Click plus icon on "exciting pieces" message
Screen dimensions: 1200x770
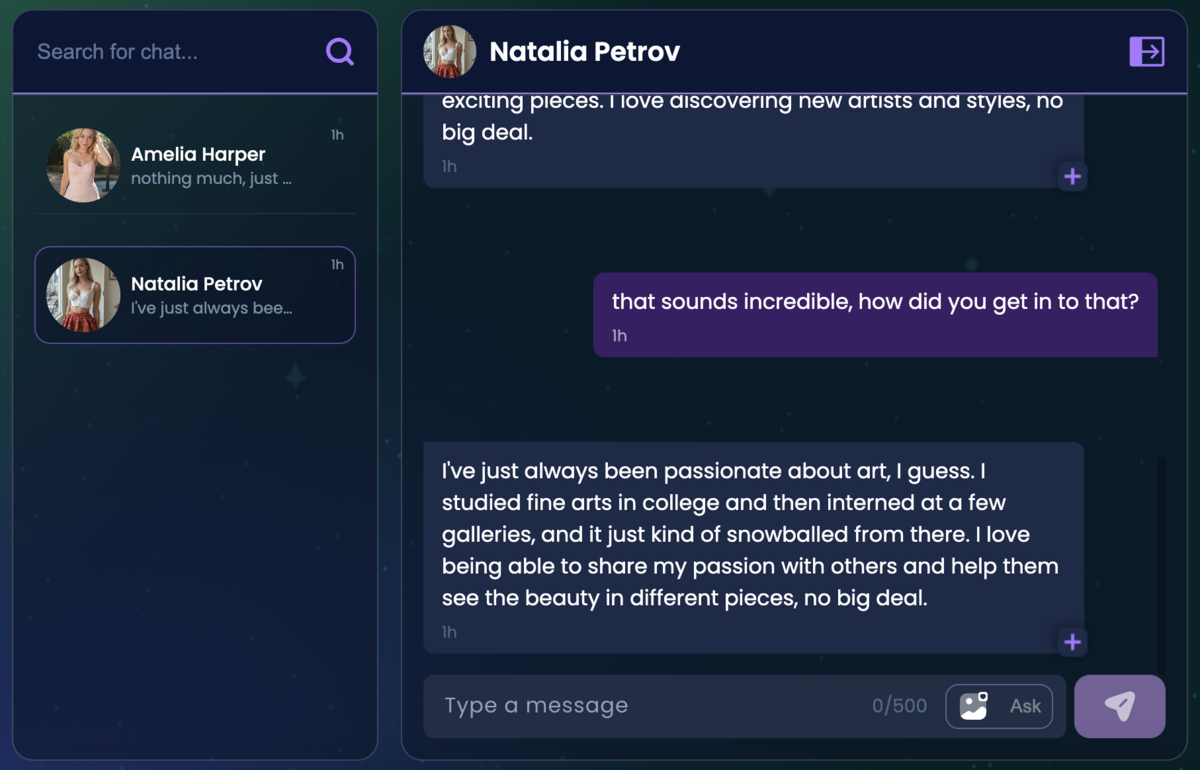coord(1072,176)
